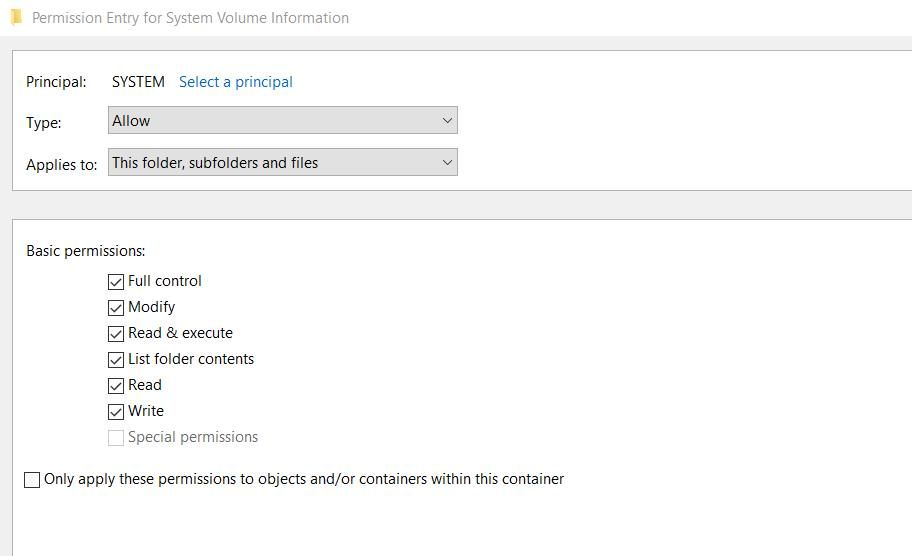The image size is (912, 556).
Task: Enable Only apply these permissions to objects checkbox
Action: point(32,480)
